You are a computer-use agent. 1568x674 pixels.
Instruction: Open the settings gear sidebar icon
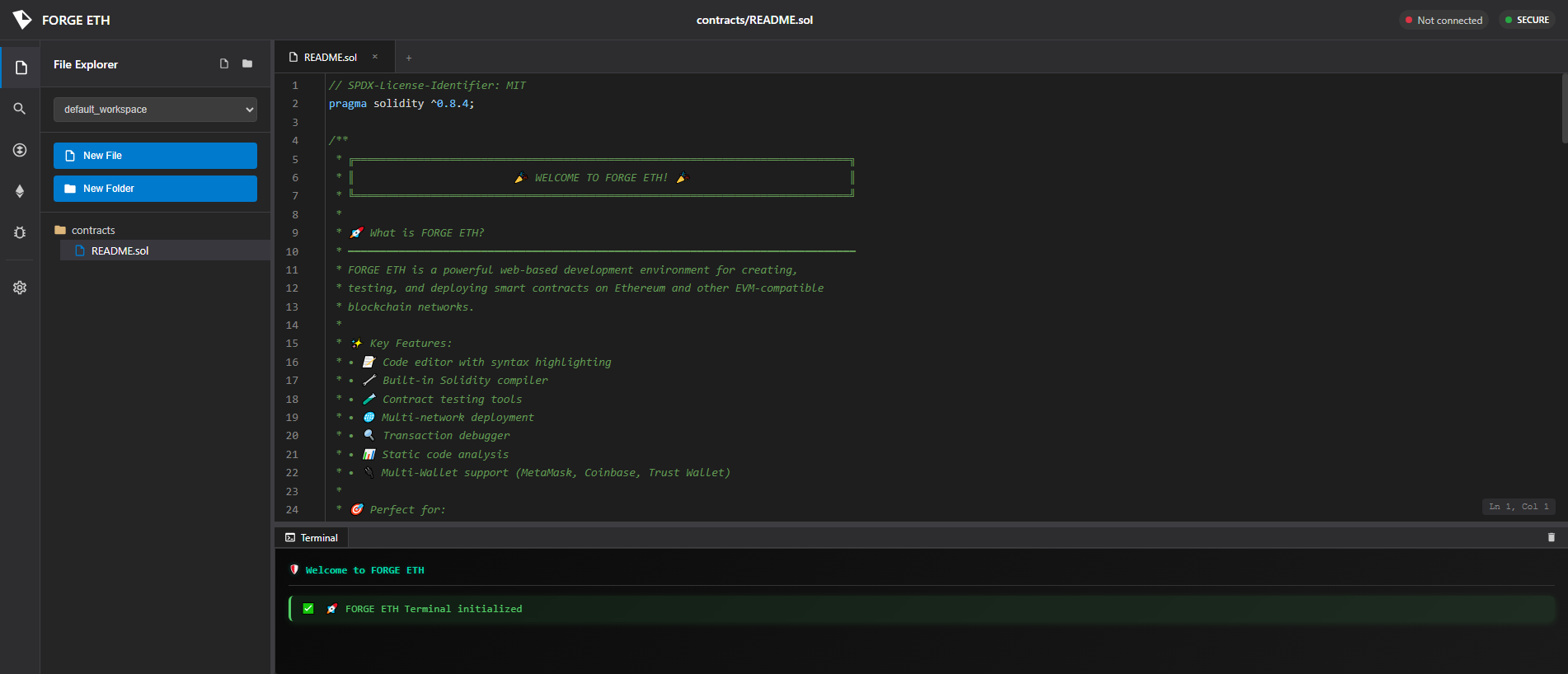point(20,288)
